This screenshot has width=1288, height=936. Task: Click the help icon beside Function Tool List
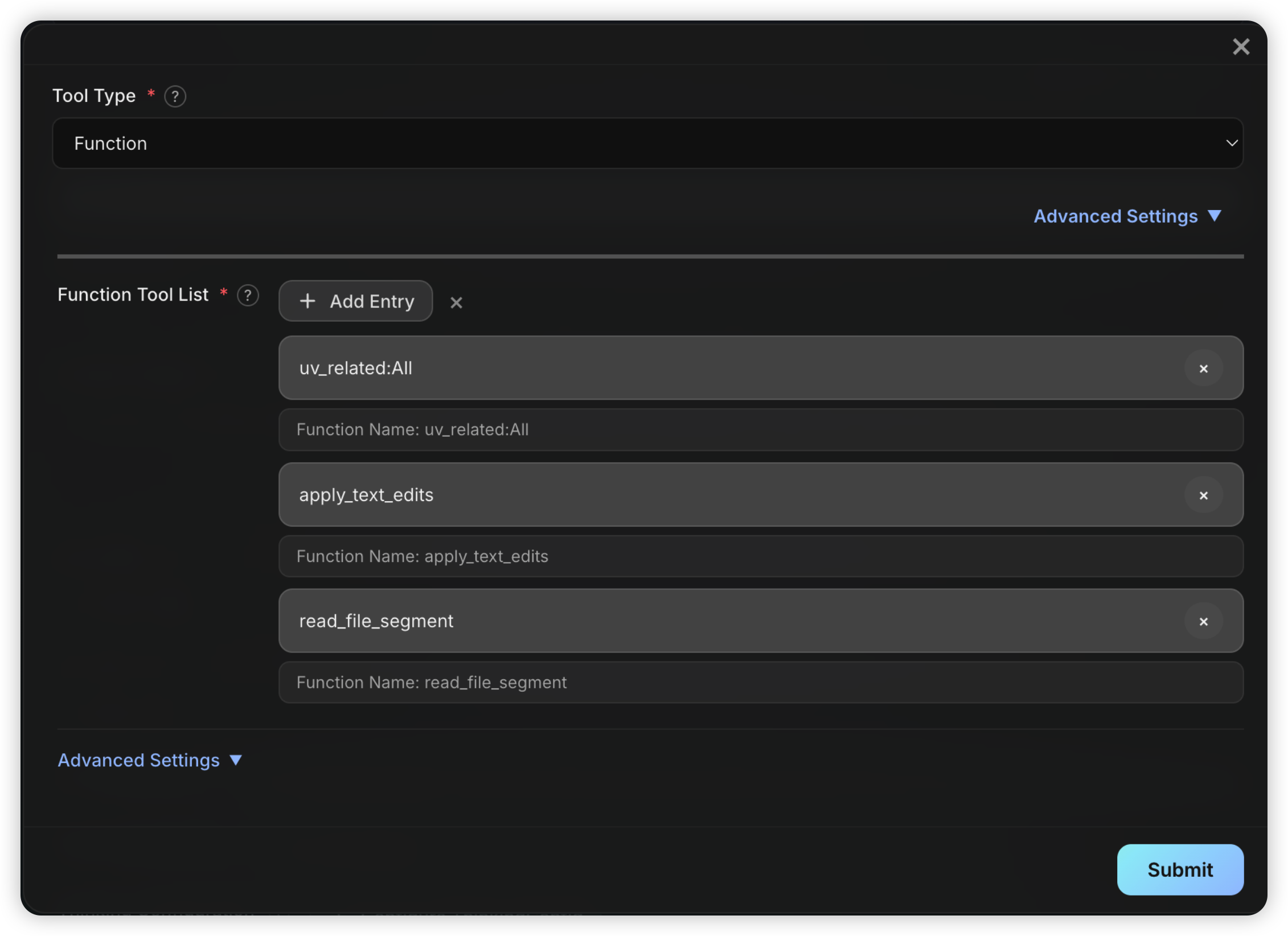coord(248,295)
